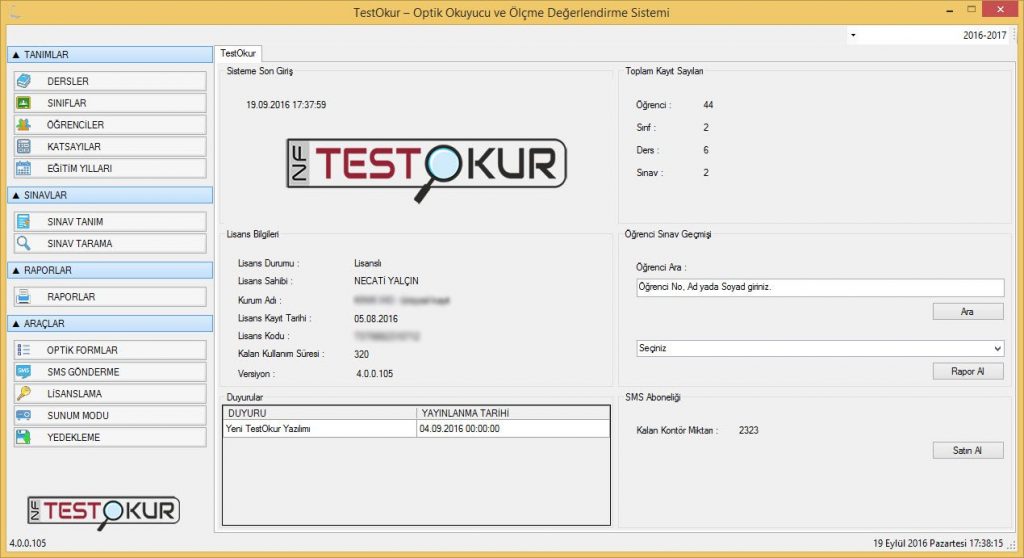Click the remaining usage value 320
Image resolution: width=1024 pixels, height=558 pixels.
[x=361, y=354]
